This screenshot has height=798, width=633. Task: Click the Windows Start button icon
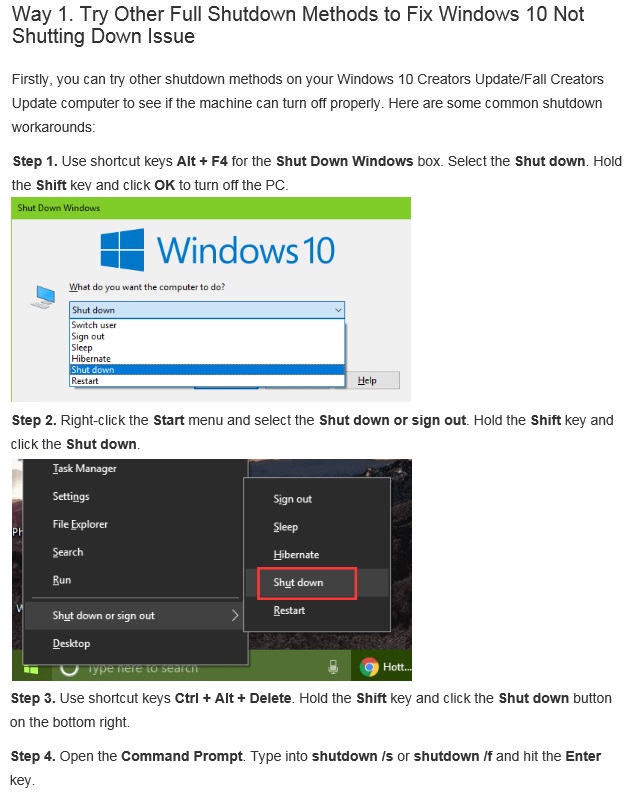31,669
